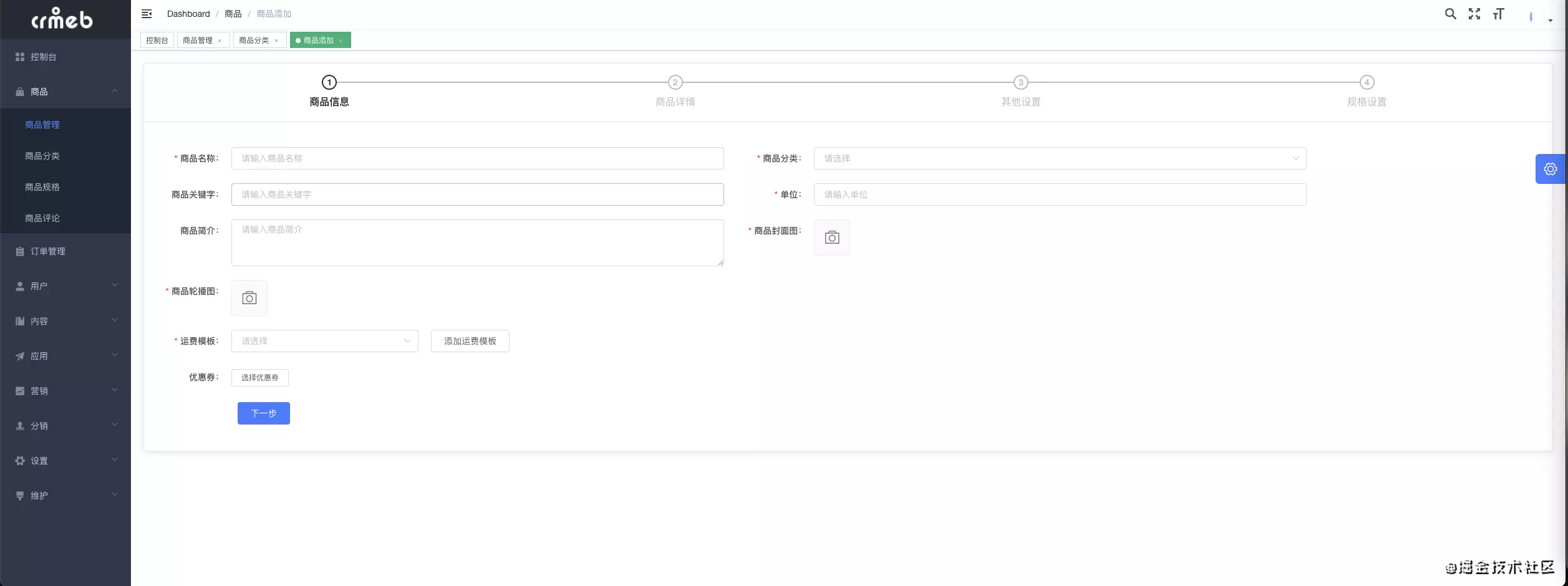Viewport: 1568px width, 586px height.
Task: Switch to the 商品管理 tab
Action: [x=198, y=40]
